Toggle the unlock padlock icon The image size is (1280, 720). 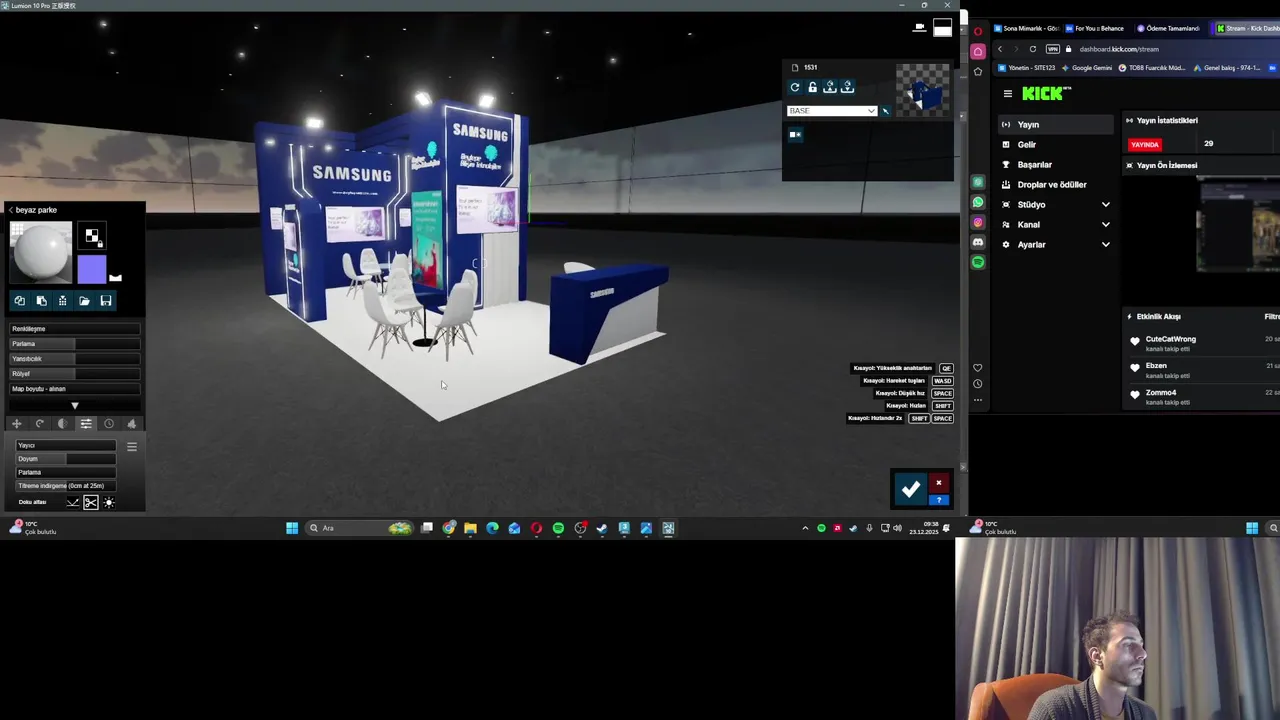(x=812, y=87)
